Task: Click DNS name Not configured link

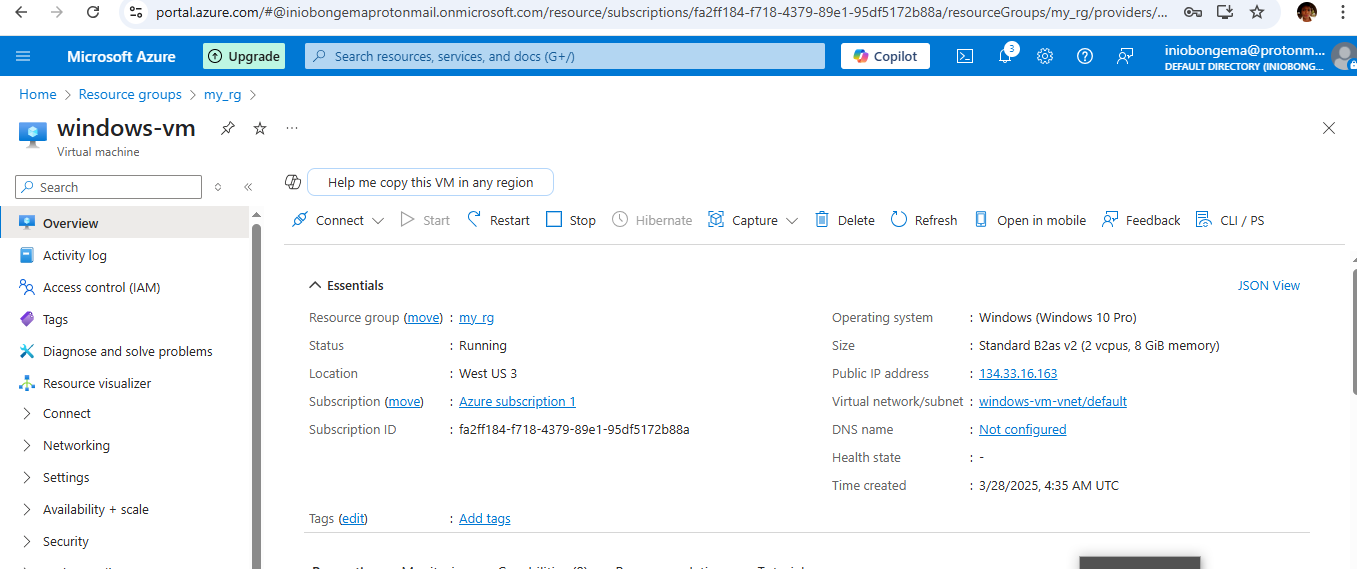Action: [x=1023, y=429]
